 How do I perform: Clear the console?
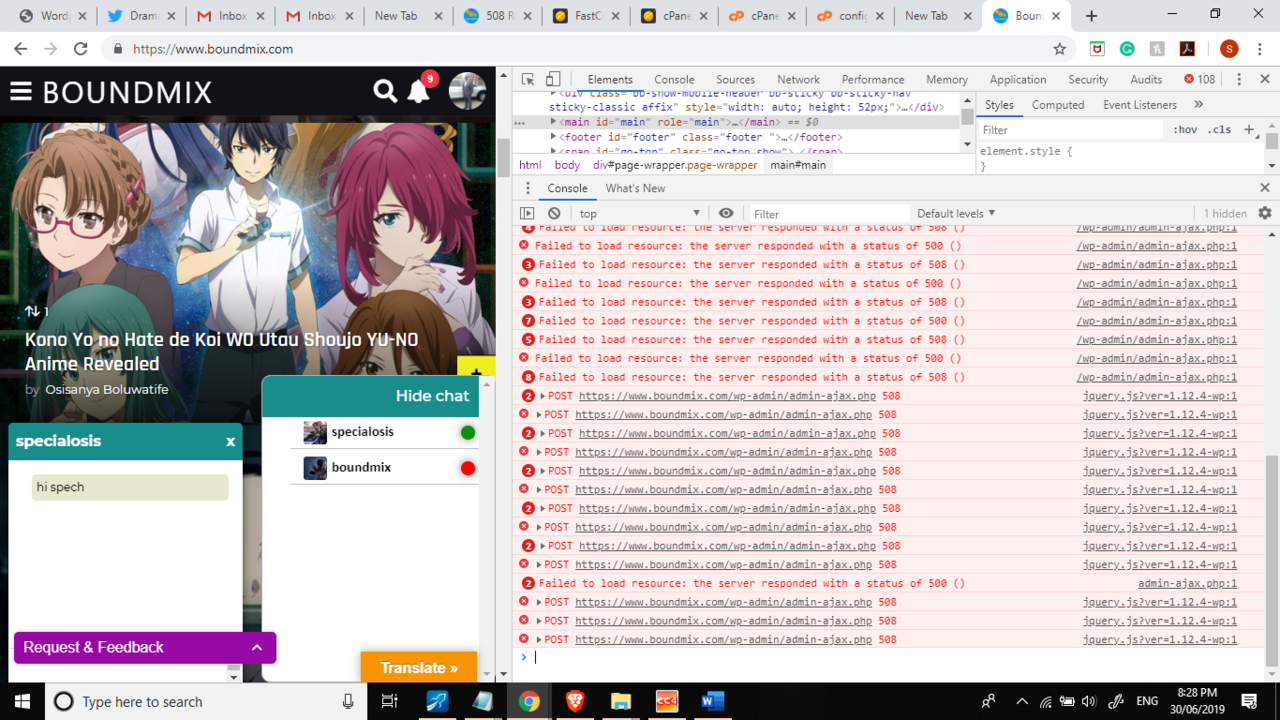pos(554,213)
